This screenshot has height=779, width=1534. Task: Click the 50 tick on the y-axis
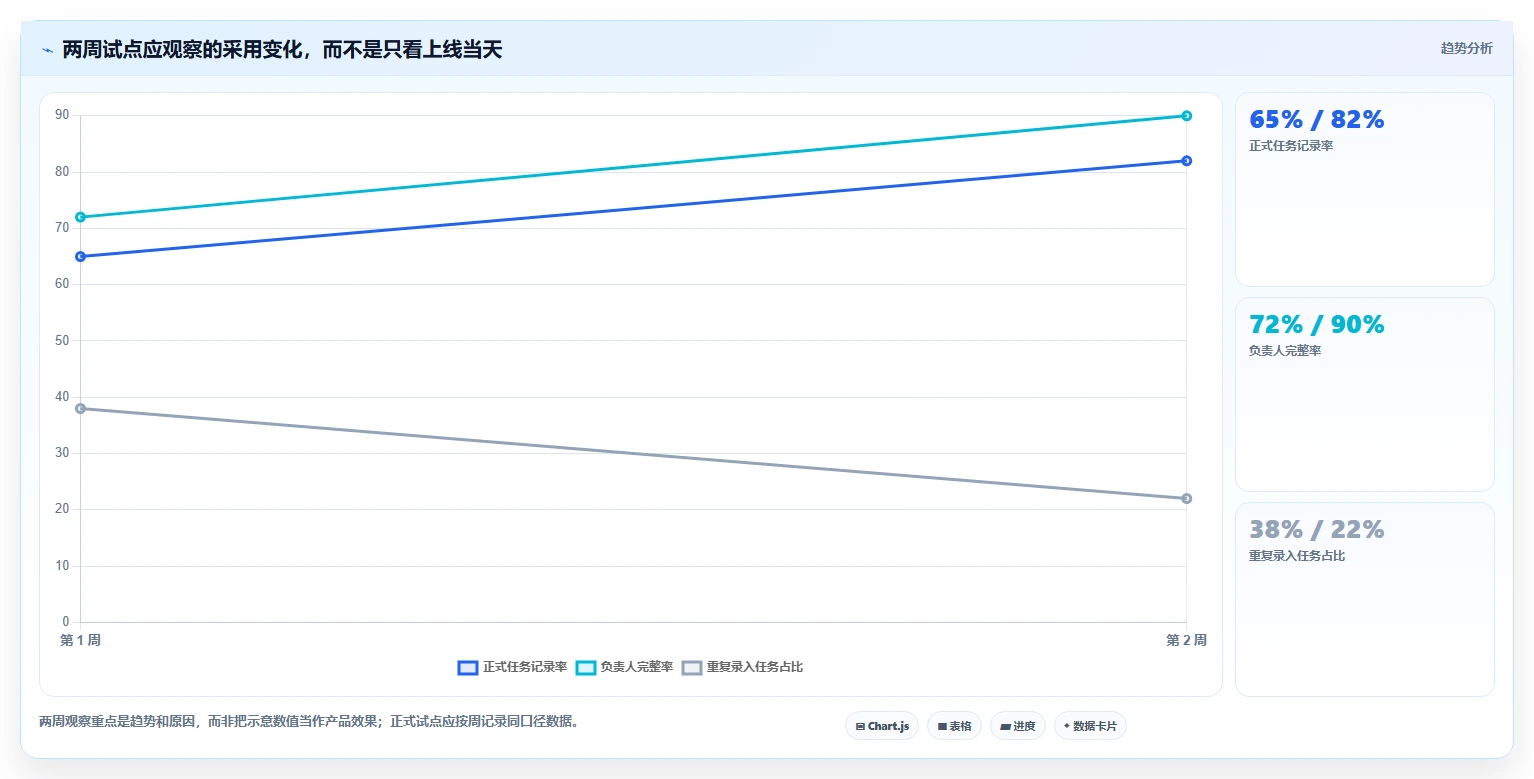coord(62,341)
